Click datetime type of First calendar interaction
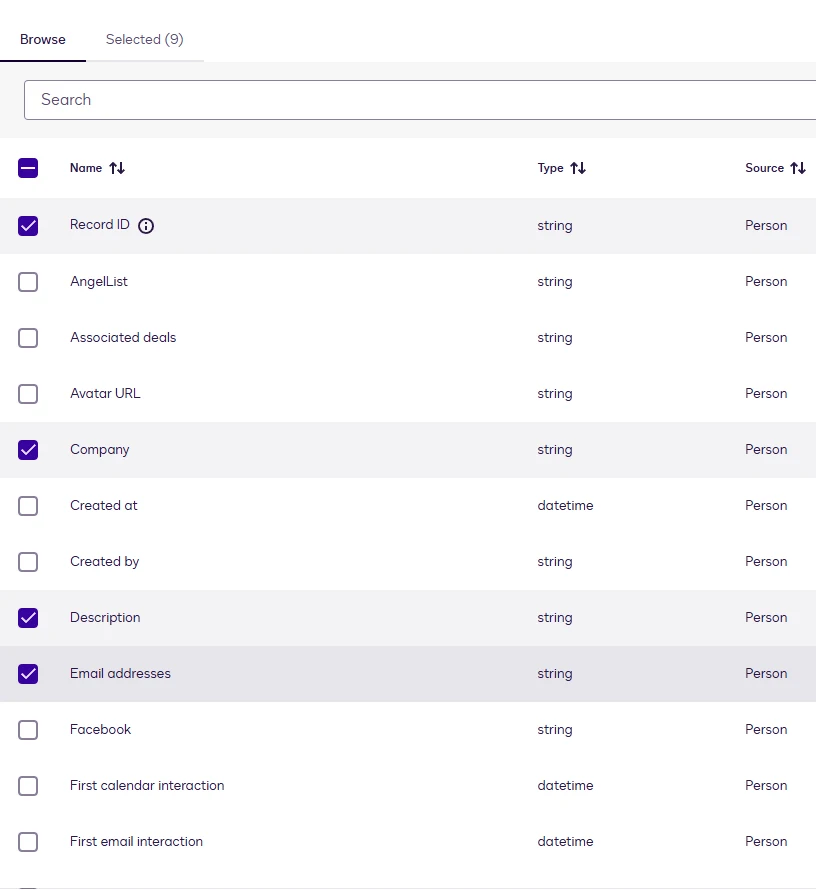Screen dimensions: 816x890 tap(565, 786)
